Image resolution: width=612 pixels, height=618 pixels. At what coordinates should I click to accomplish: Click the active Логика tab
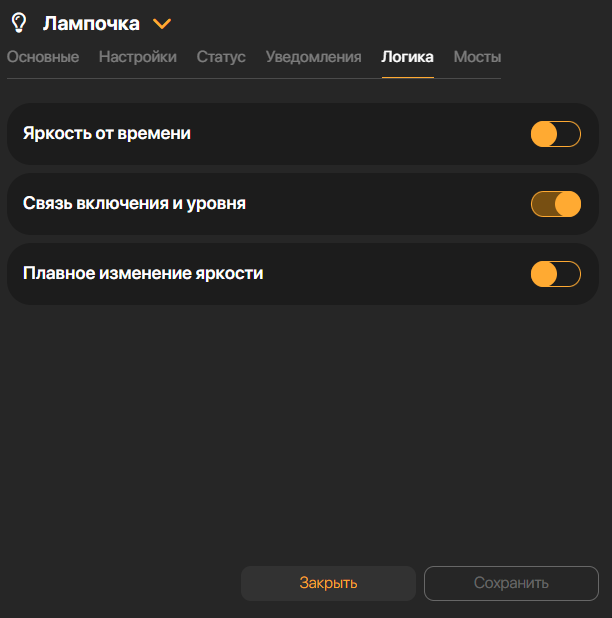pyautogui.click(x=407, y=57)
